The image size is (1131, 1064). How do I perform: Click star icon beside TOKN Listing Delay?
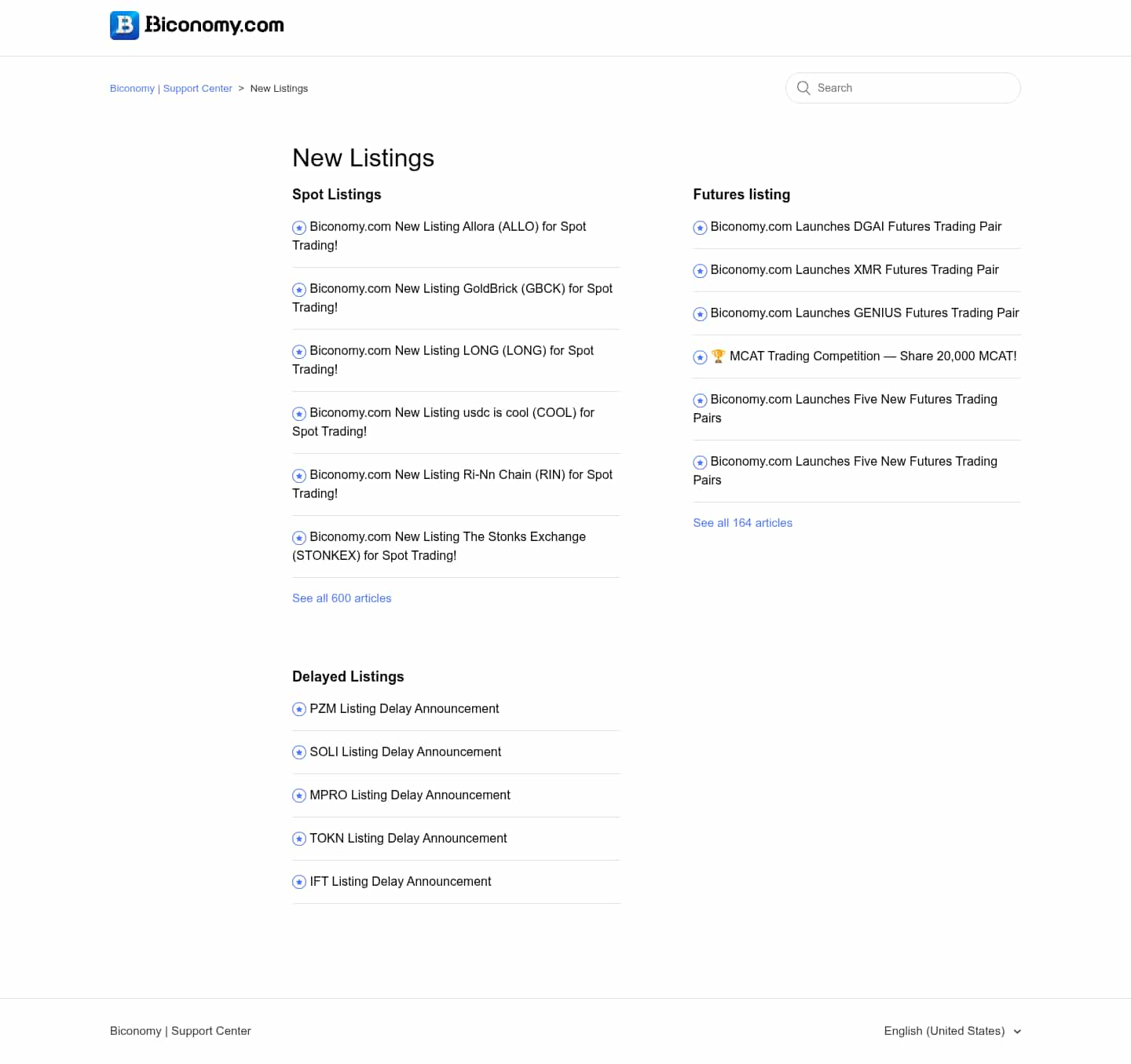(x=299, y=839)
